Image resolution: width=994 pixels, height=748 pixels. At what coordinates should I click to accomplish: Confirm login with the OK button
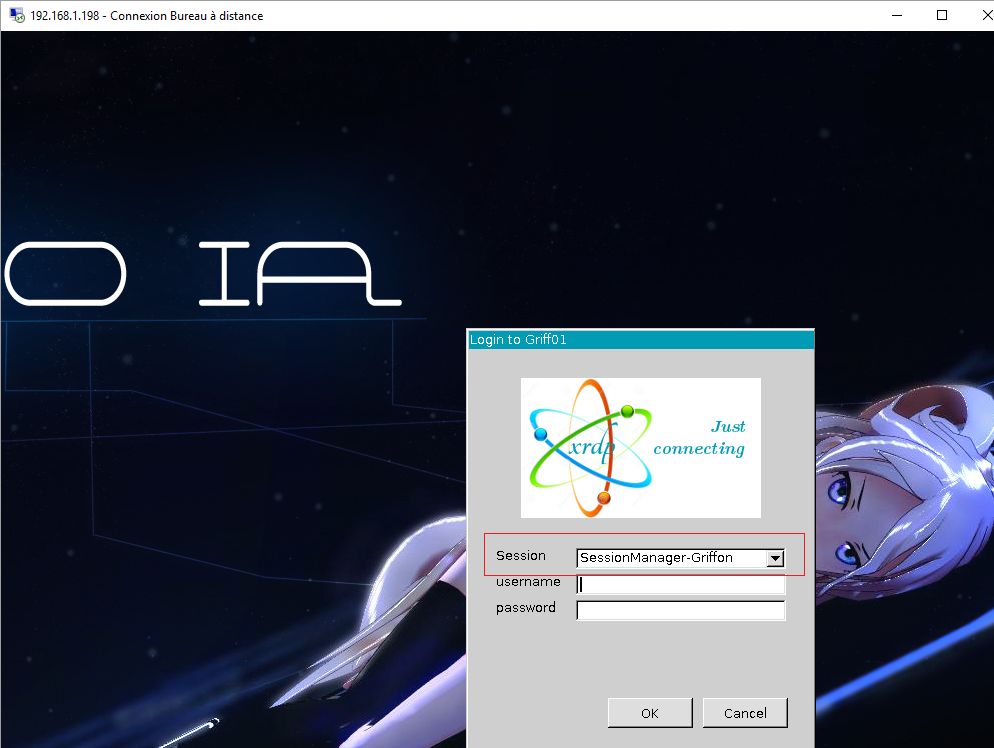(650, 713)
